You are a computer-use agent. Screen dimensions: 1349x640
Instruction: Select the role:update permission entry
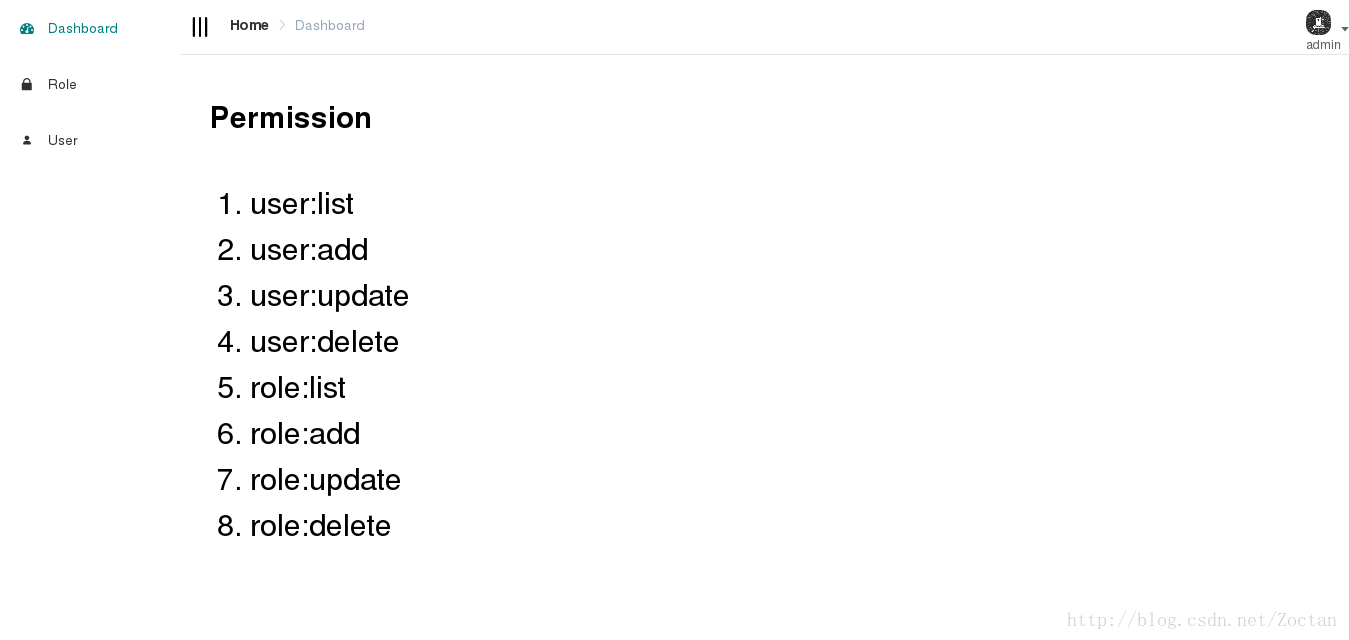click(325, 480)
